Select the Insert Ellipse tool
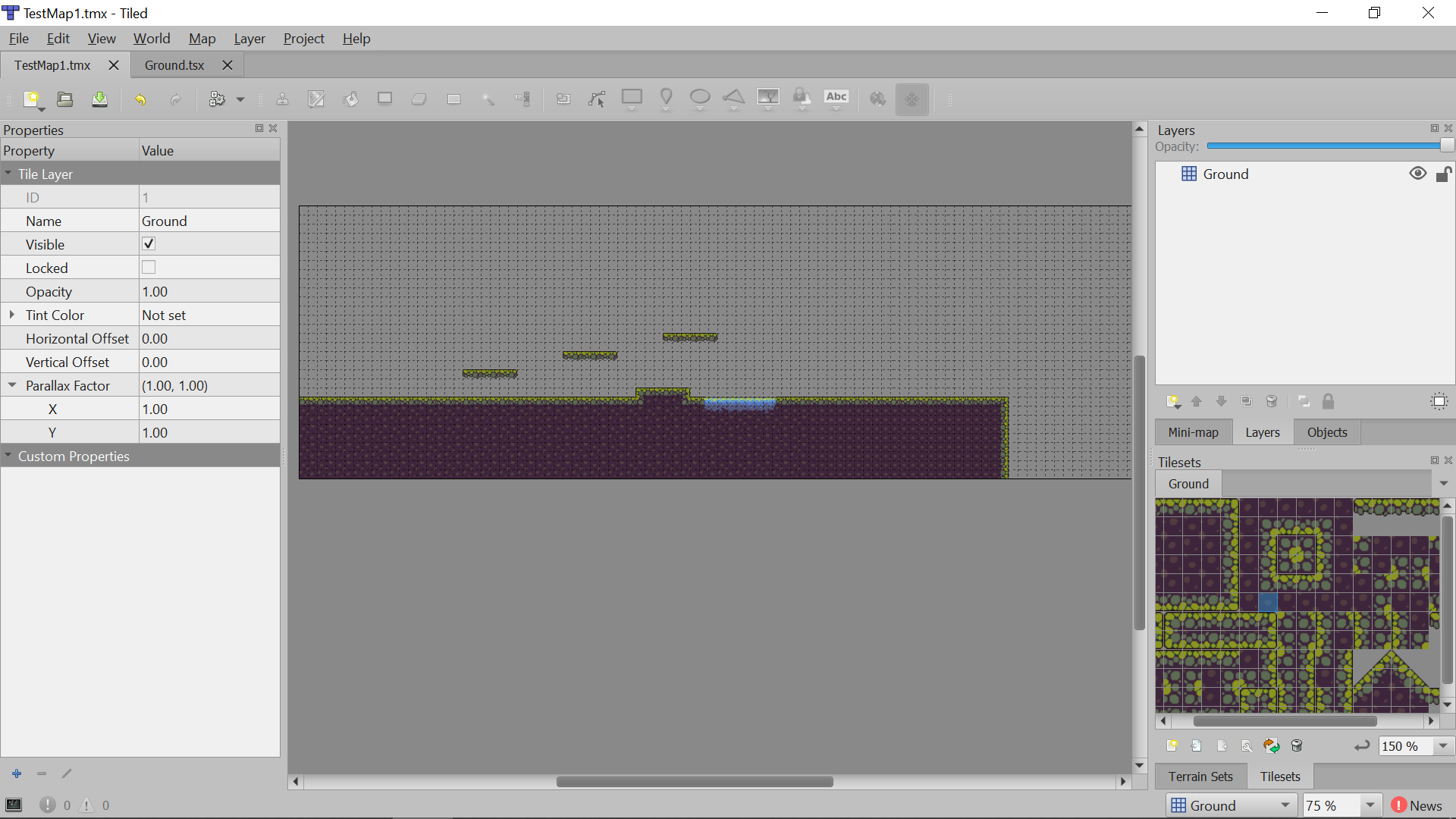The width and height of the screenshot is (1456, 819). tap(700, 98)
